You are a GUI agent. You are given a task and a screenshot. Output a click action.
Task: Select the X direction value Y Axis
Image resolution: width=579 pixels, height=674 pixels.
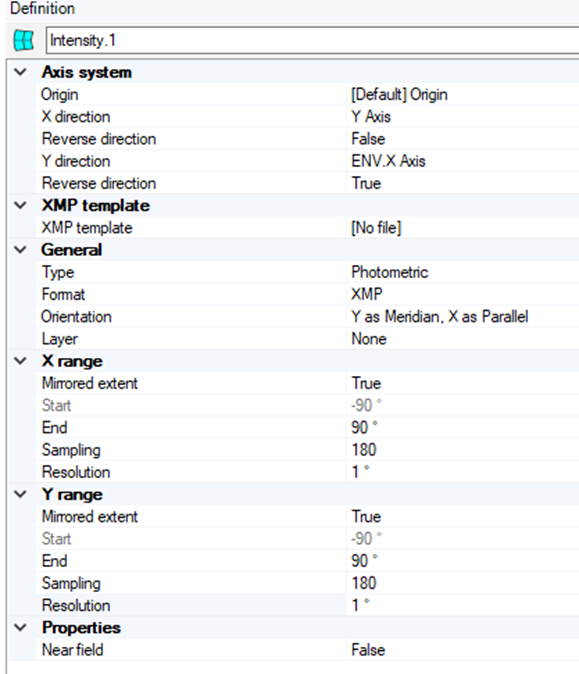click(463, 116)
